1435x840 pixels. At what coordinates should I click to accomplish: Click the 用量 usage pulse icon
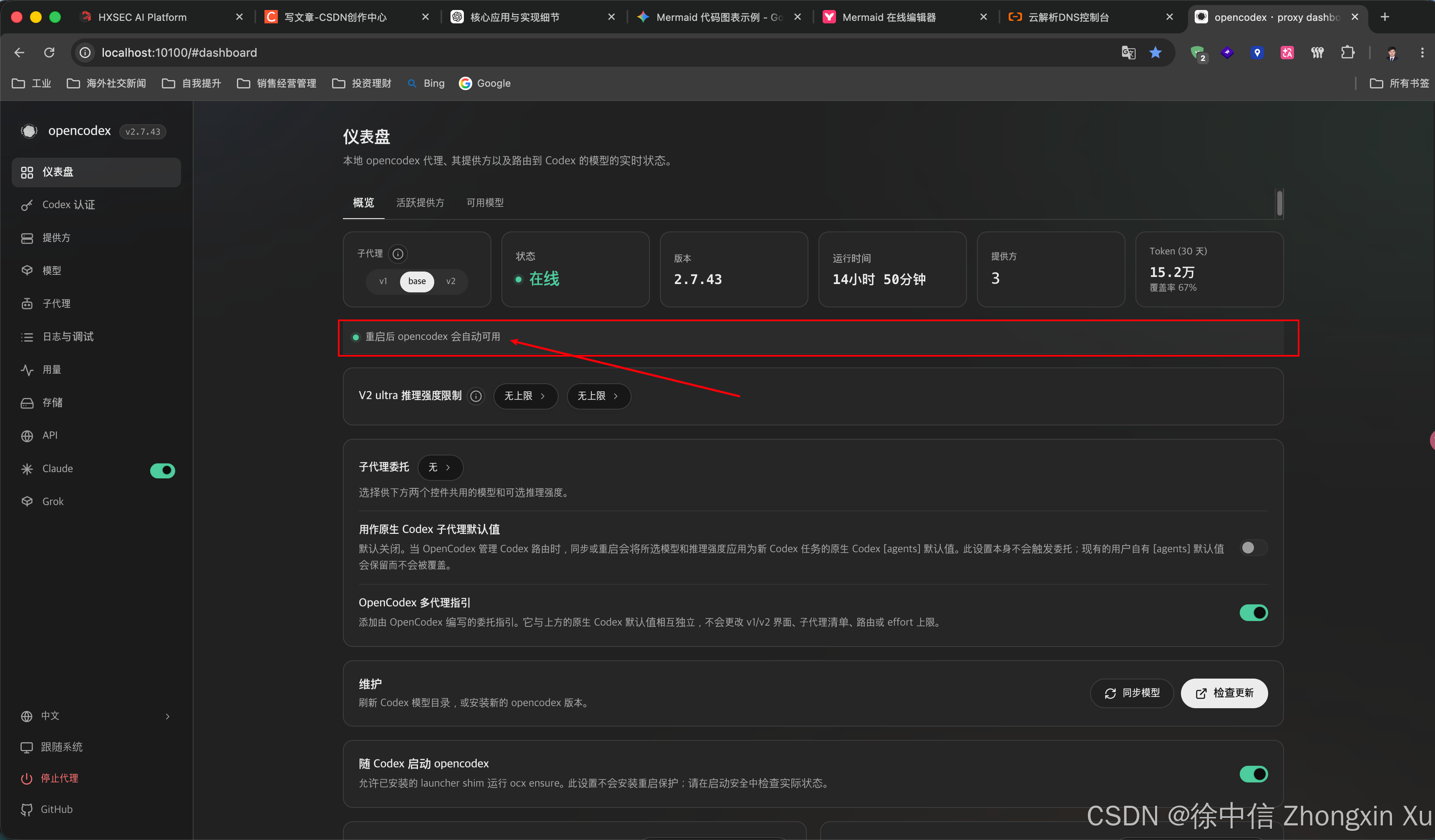tap(27, 370)
